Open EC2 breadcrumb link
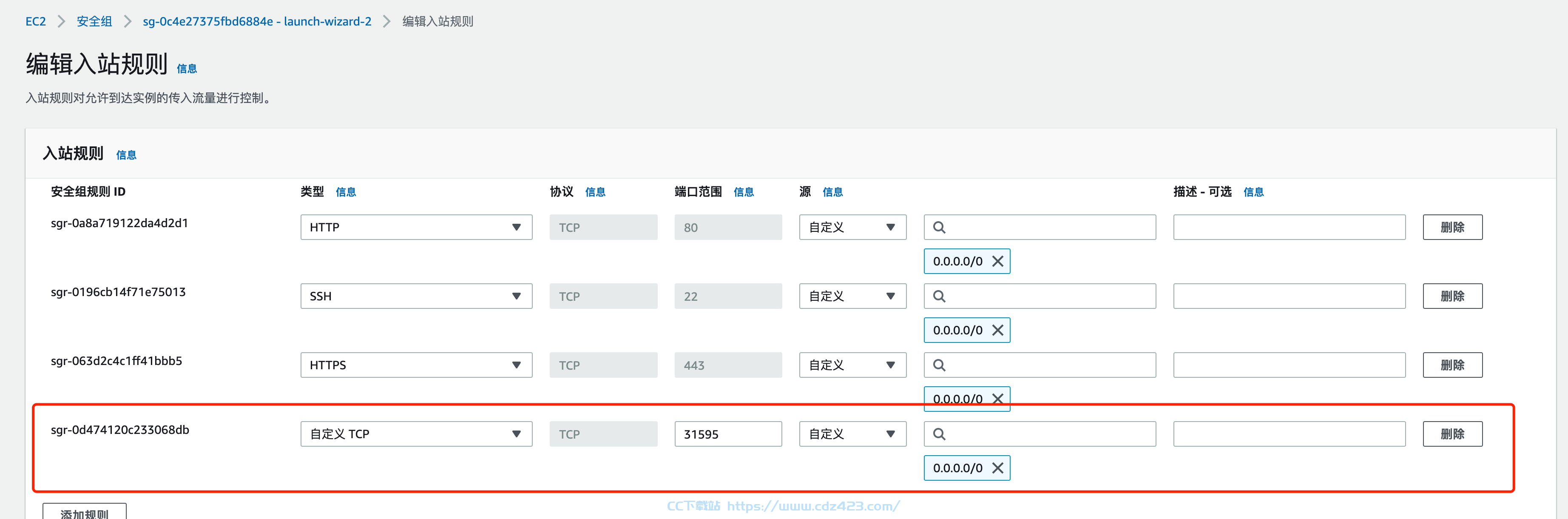Image resolution: width=1568 pixels, height=519 pixels. click(x=35, y=21)
